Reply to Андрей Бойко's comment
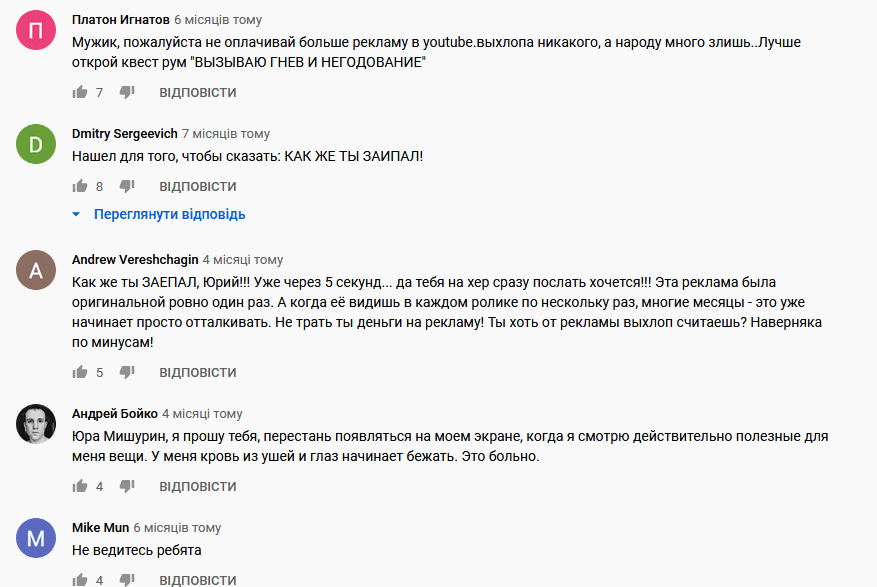The width and height of the screenshot is (877, 587). click(x=197, y=486)
